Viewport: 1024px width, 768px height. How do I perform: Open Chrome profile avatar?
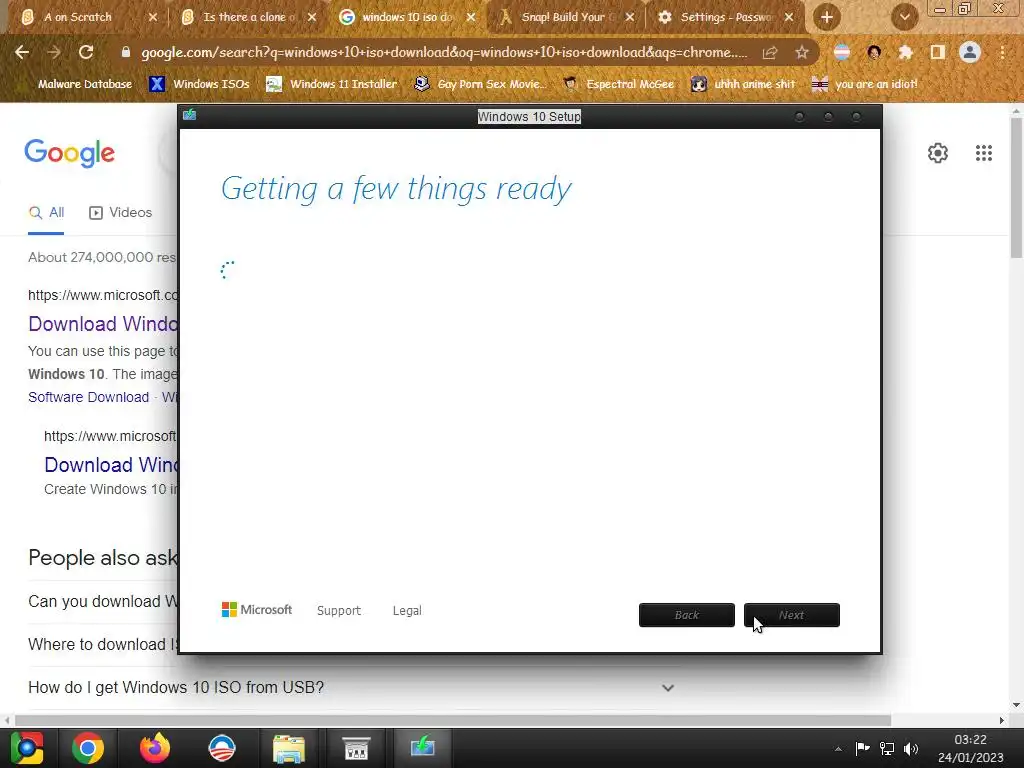pos(970,52)
